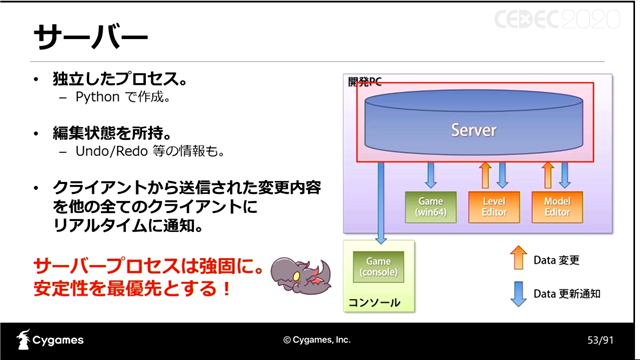The height and width of the screenshot is (360, 640).
Task: Click the CEDEC 2020 watermark logo
Action: (557, 19)
